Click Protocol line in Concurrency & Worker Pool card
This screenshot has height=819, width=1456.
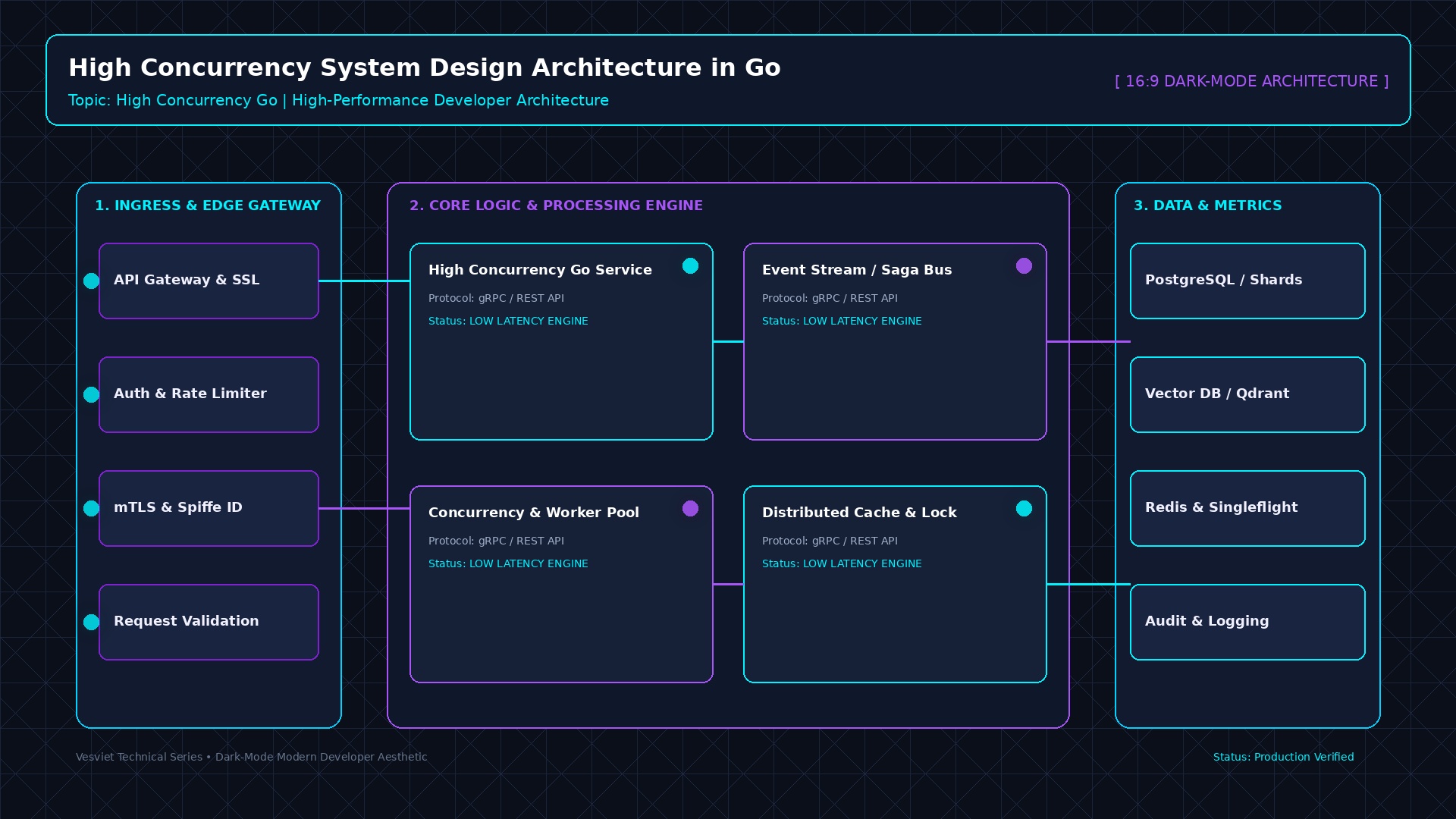tap(496, 541)
